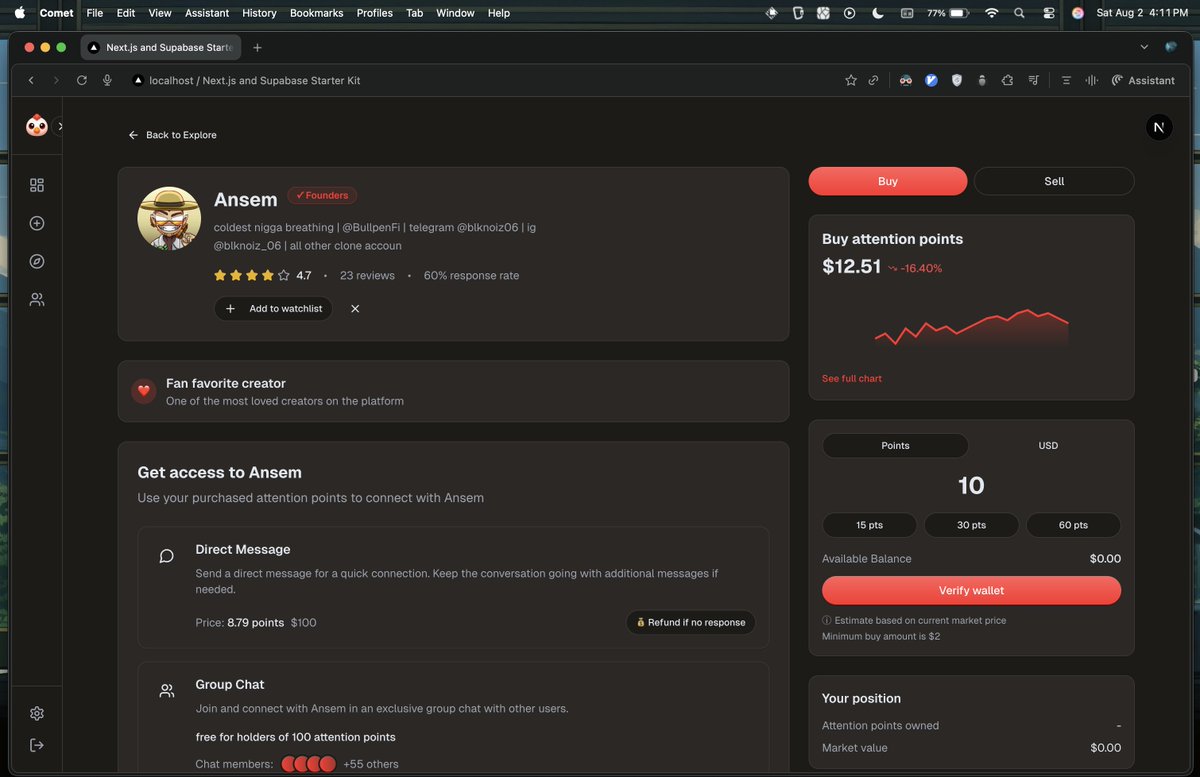Open the Bookmarks menu
This screenshot has width=1200, height=777.
click(316, 13)
